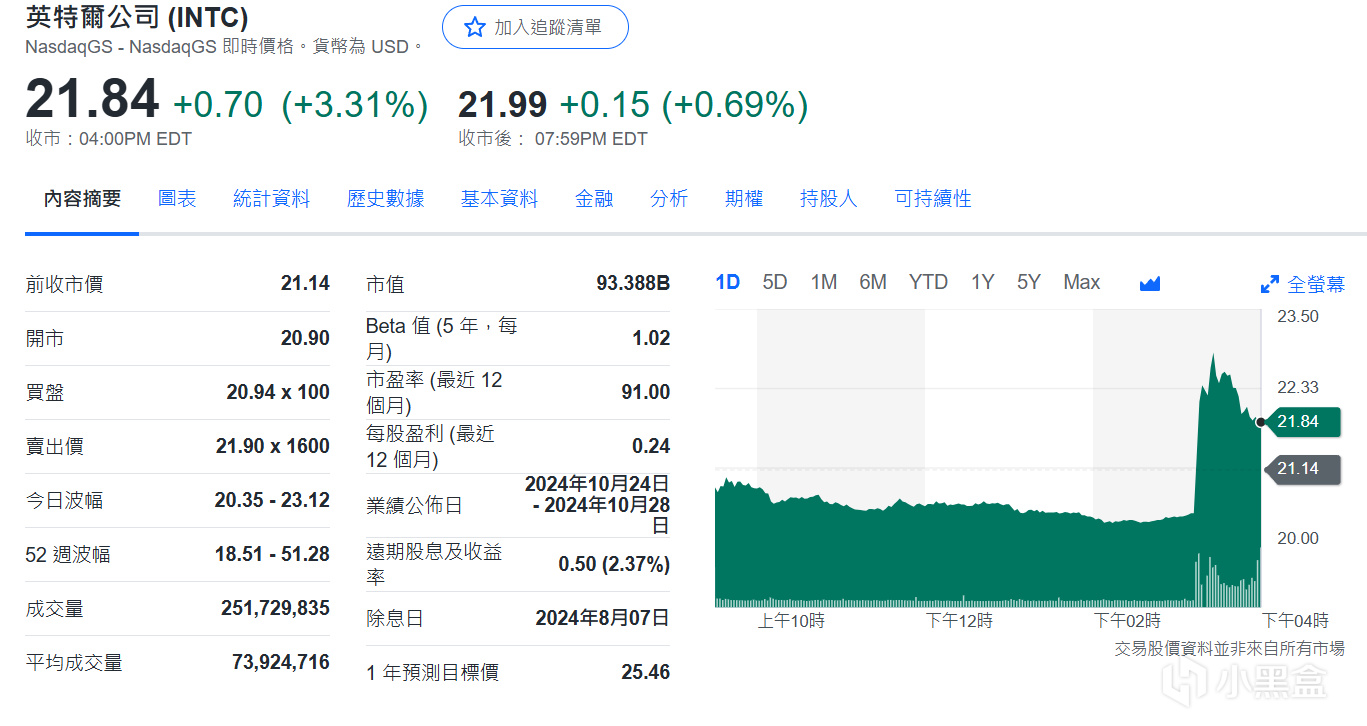Switch to the 統計資料 tab

271,199
